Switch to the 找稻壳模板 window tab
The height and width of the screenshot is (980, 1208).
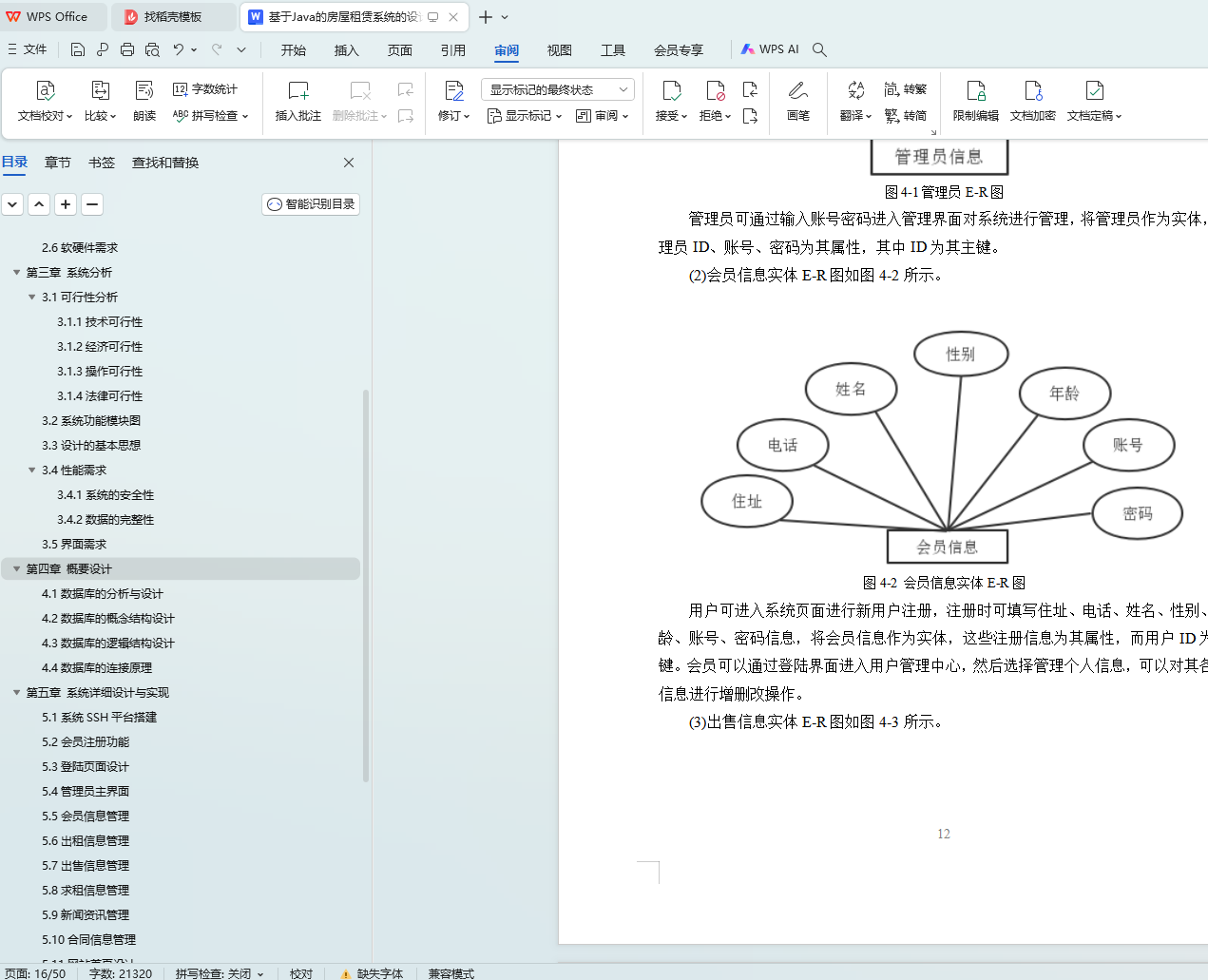pyautogui.click(x=174, y=17)
